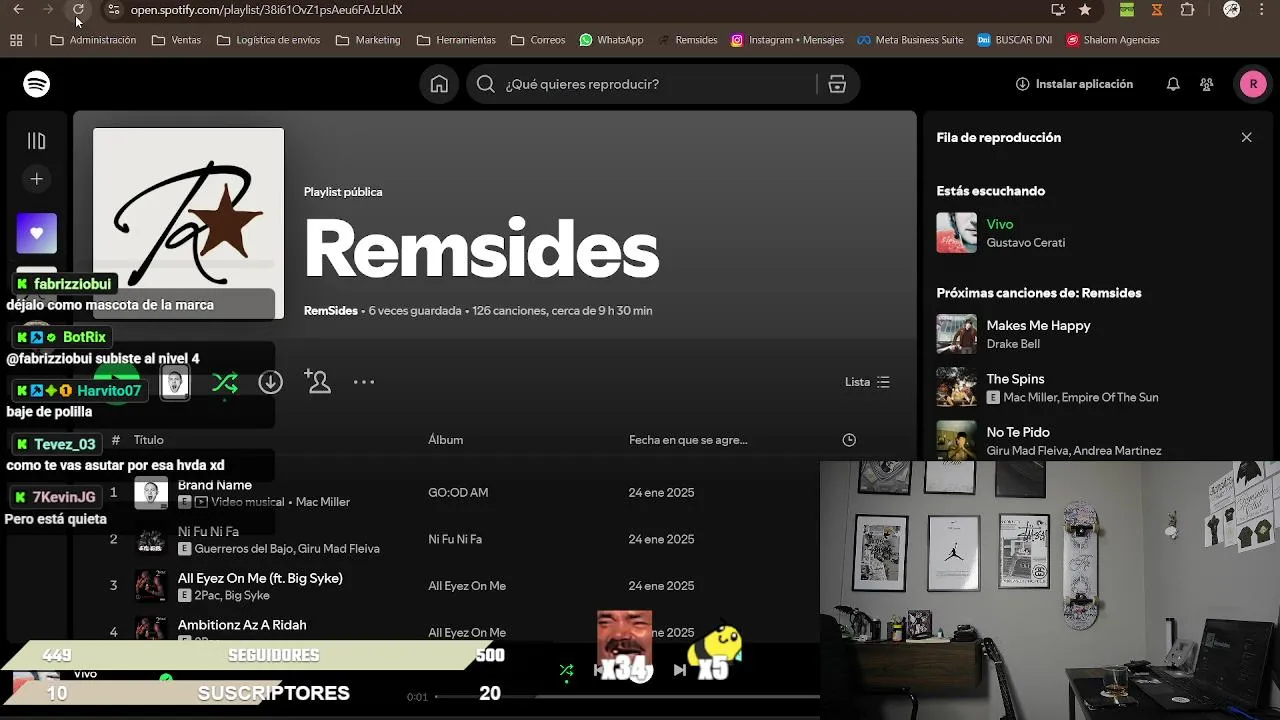The width and height of the screenshot is (1280, 720).
Task: Select The Spins in the queue
Action: click(1015, 379)
